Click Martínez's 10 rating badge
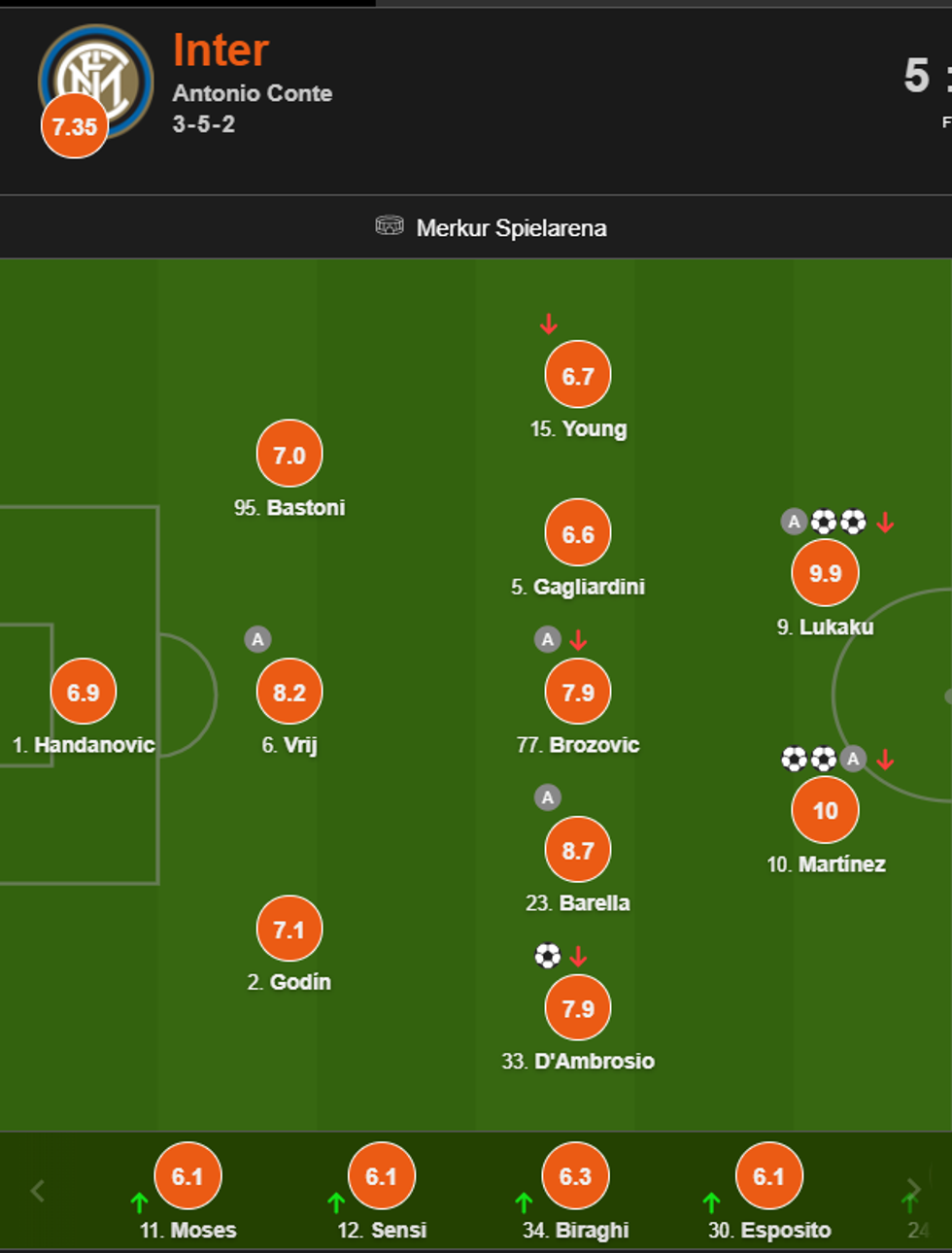 825,810
